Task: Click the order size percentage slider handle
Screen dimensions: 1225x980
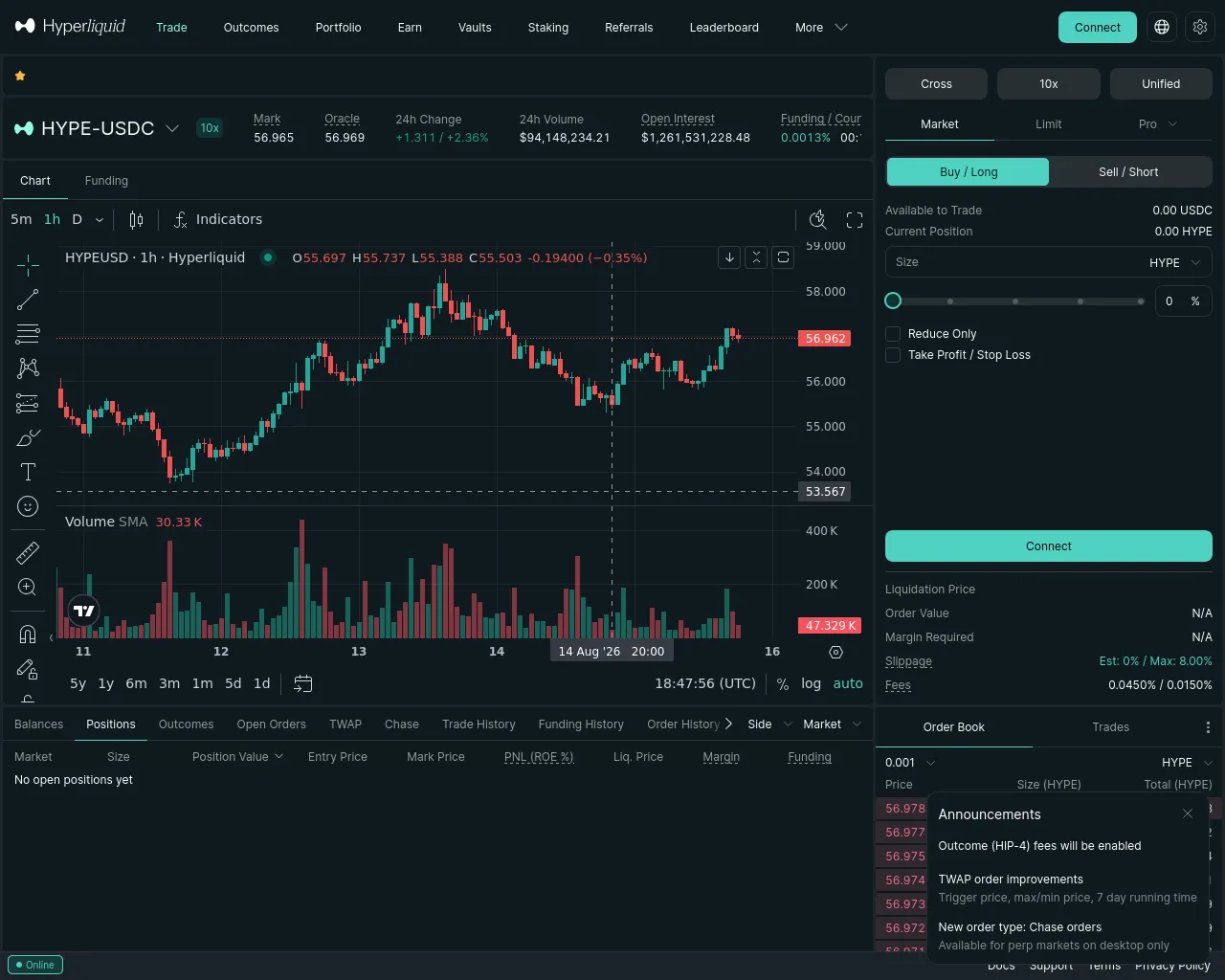Action: click(893, 301)
